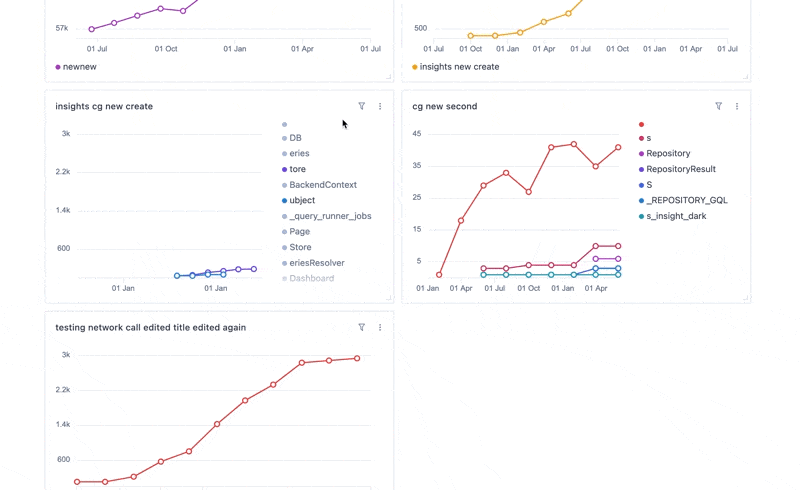Click resize handle of insights new create card
This screenshot has height=490, width=800.
745,77
